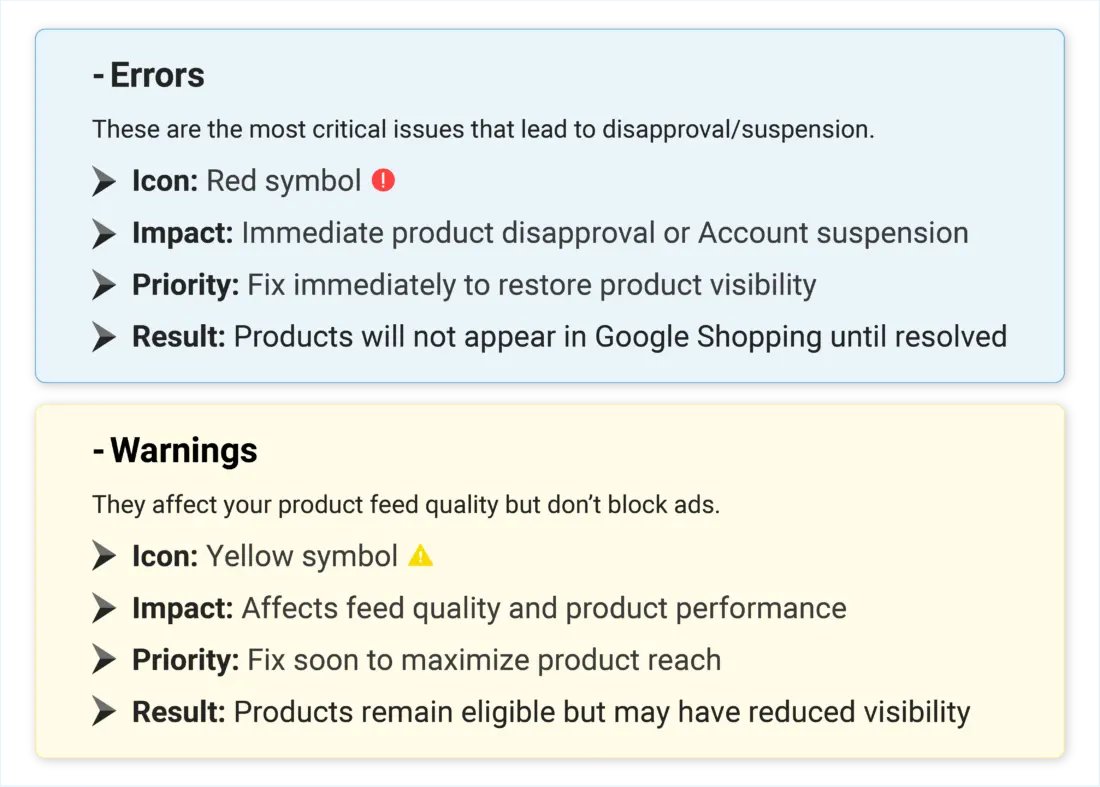Viewport: 1100px width, 787px height.
Task: Click text Fix immediately to restore product visibility
Action: tap(531, 285)
